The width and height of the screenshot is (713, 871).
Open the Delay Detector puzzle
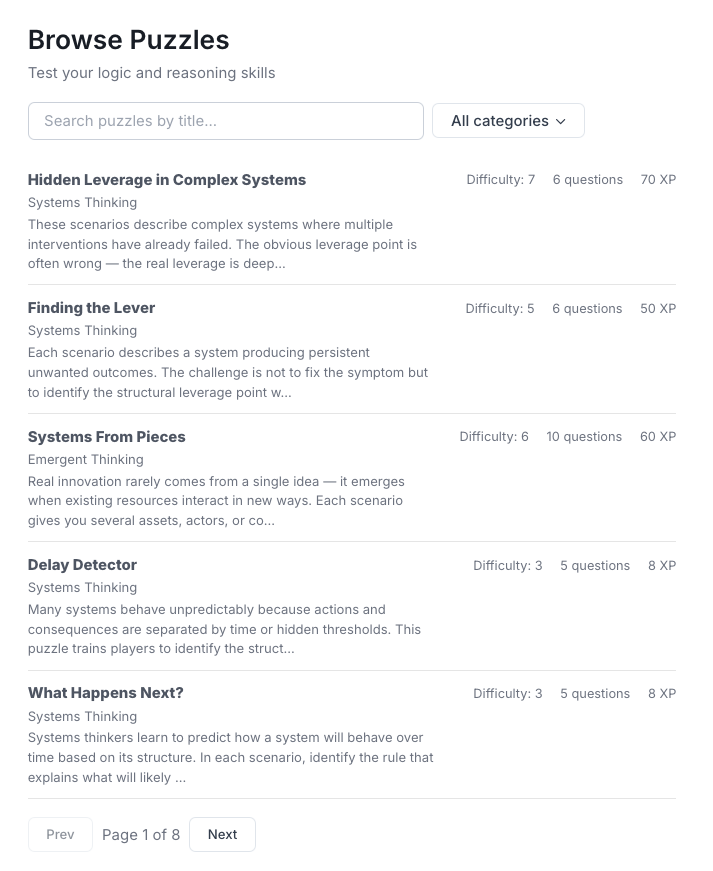[81, 564]
